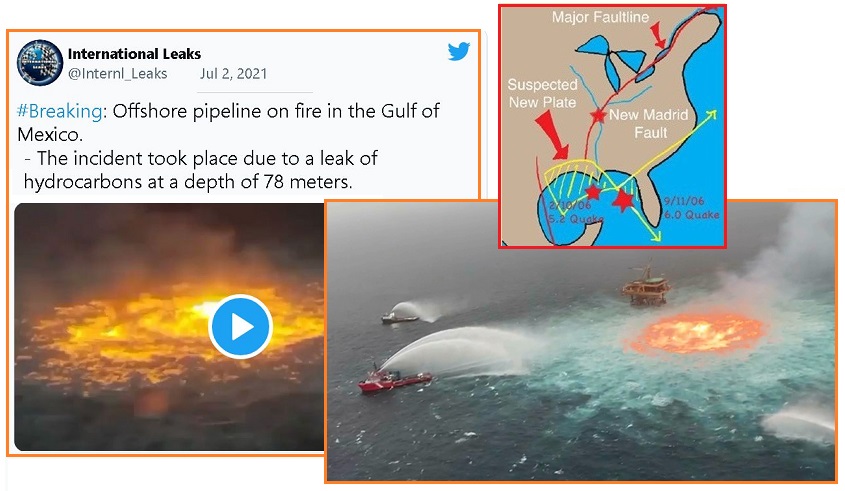The width and height of the screenshot is (845, 491).
Task: Click the circular fire on the ocean surface
Action: (x=698, y=333)
